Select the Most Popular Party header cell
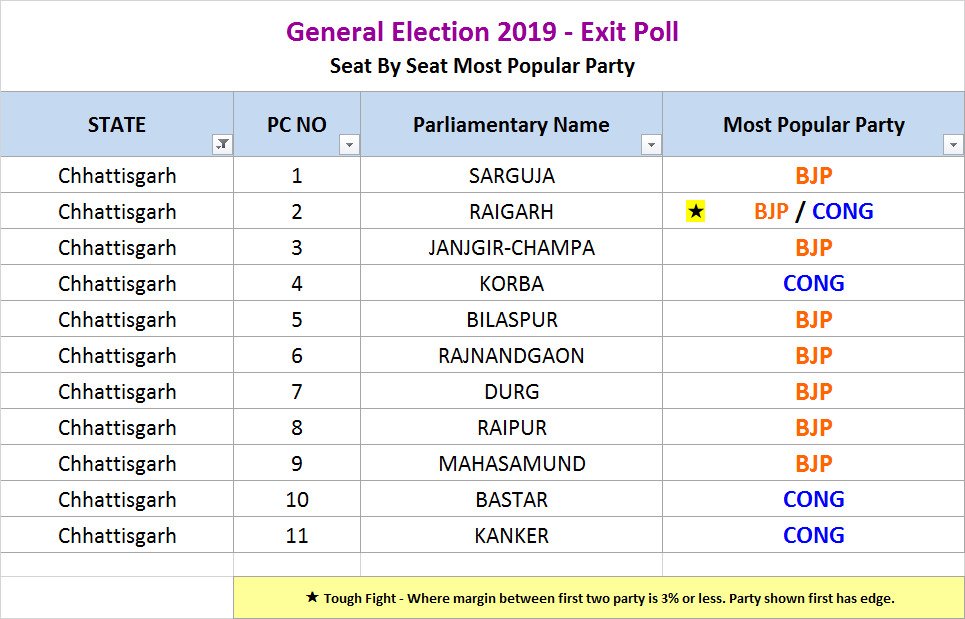The width and height of the screenshot is (965, 619). pyautogui.click(x=813, y=125)
